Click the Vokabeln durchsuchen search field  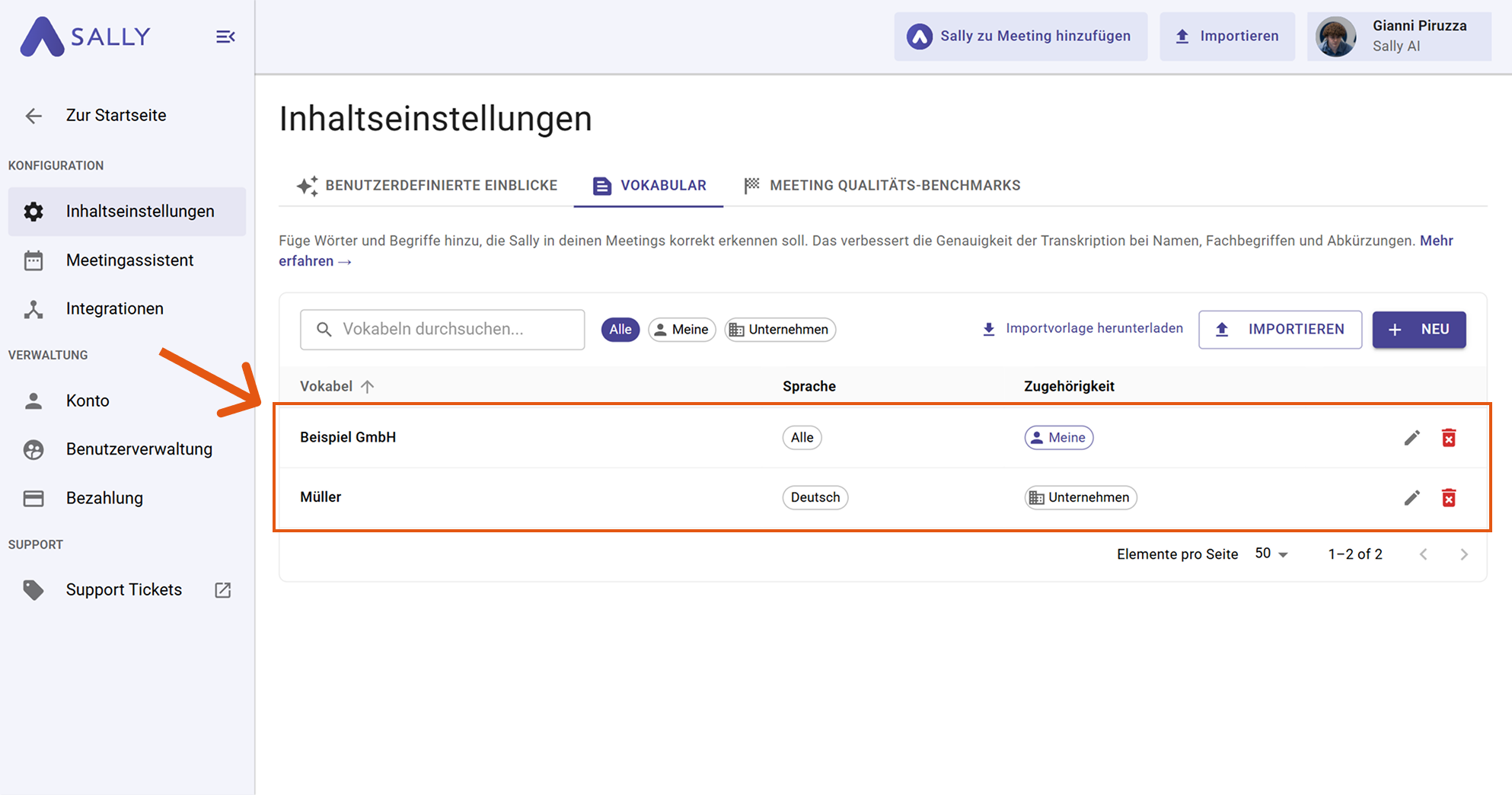point(442,330)
